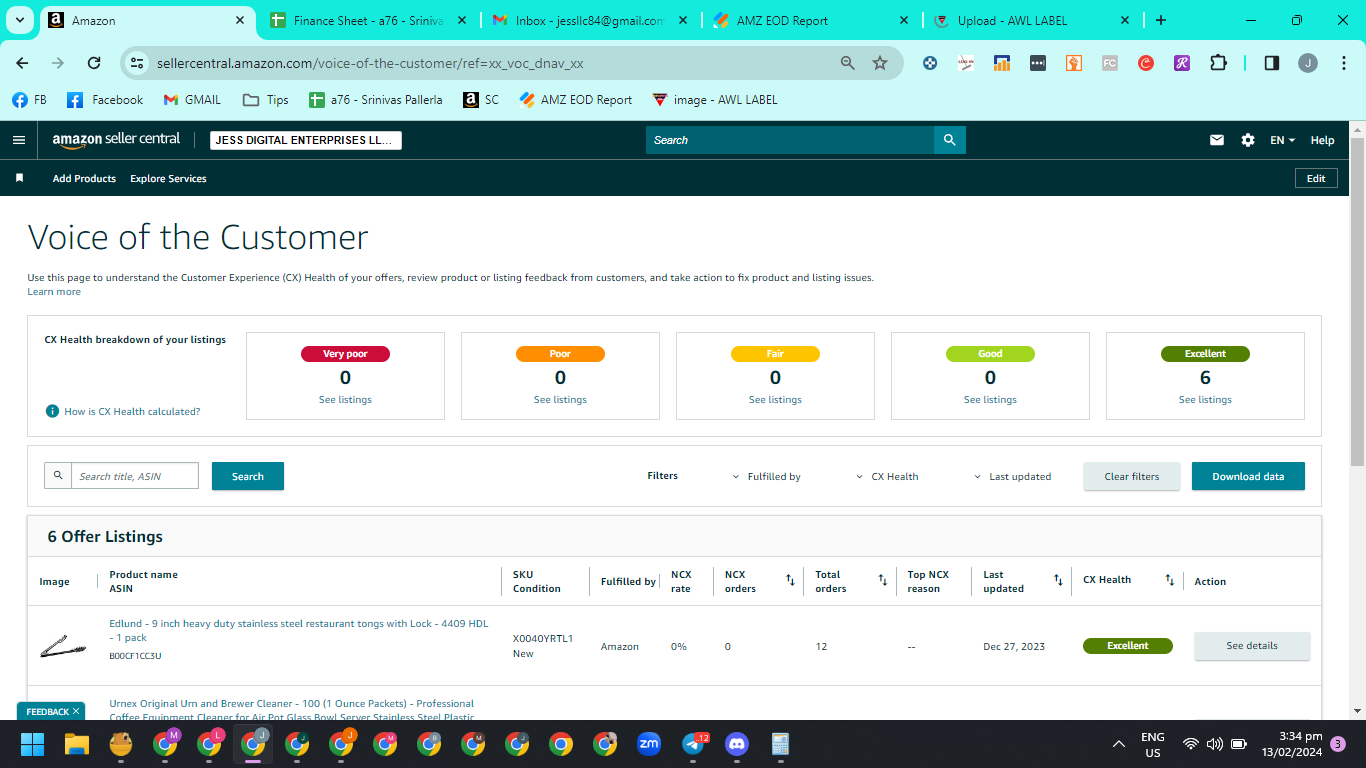Screen dimensions: 1366x768
Task: Click the Search title, ASIN input field
Action: point(134,476)
